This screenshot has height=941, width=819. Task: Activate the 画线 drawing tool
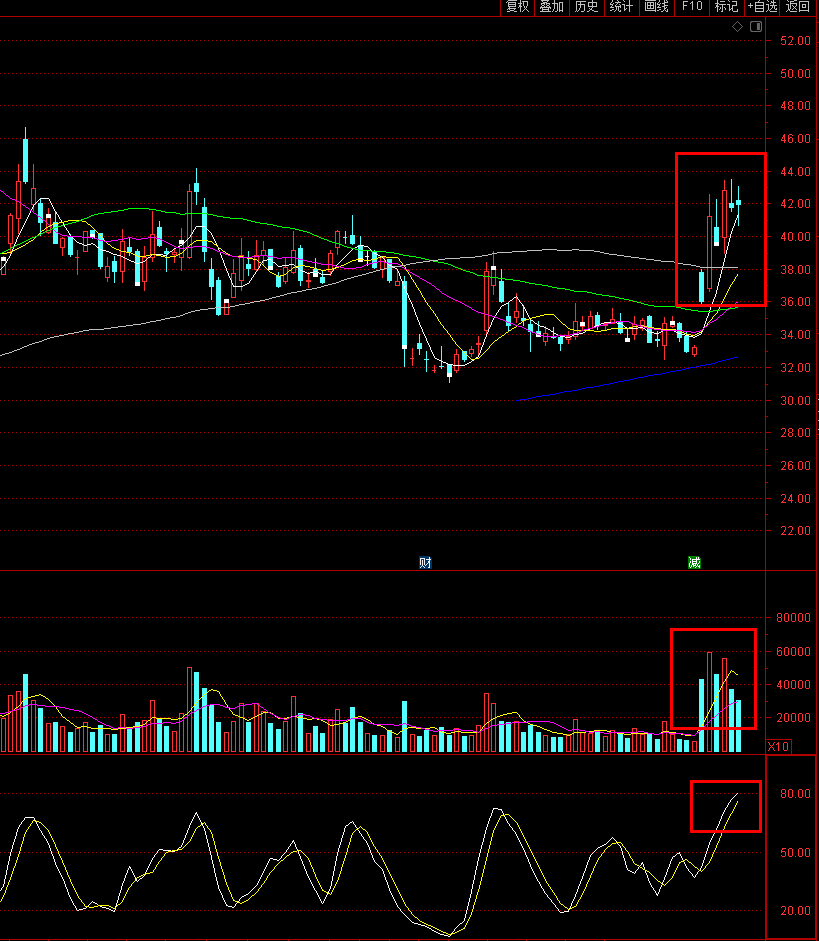(x=656, y=7)
